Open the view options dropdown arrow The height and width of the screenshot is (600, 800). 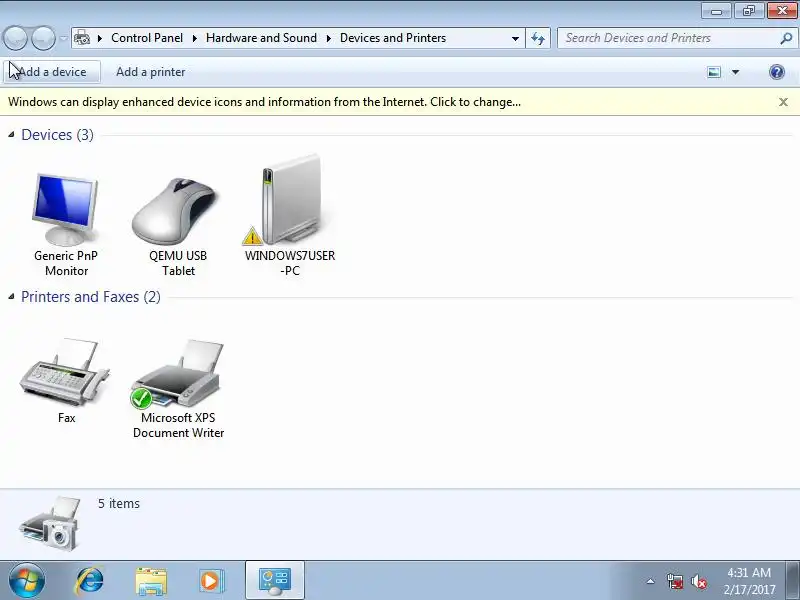tap(735, 72)
